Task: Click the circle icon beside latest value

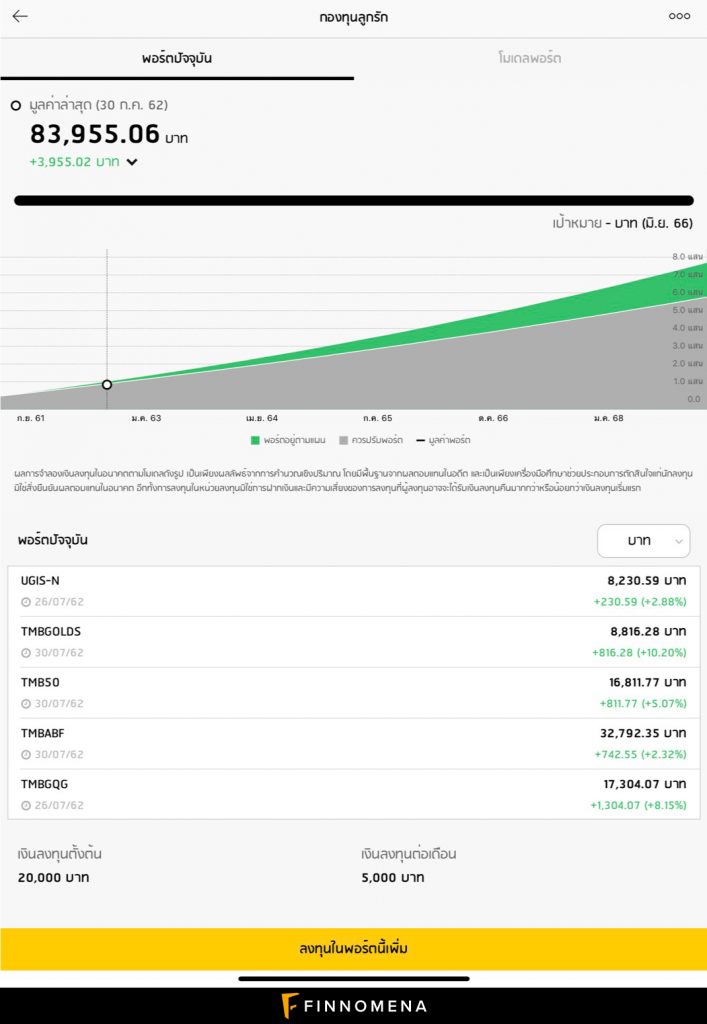Action: (16, 105)
